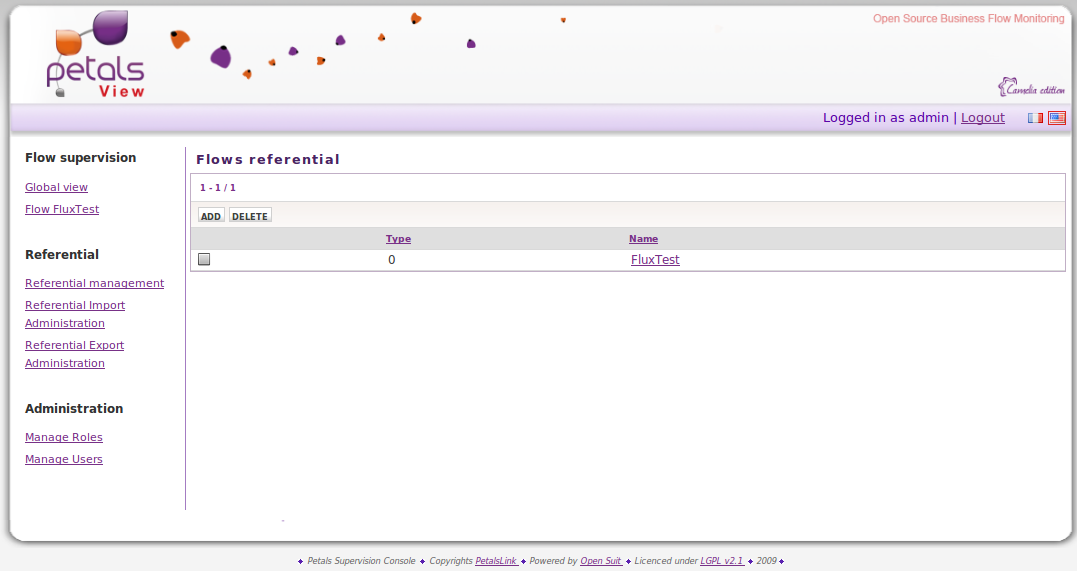Sort the table by the Type column
The width and height of the screenshot is (1077, 571).
coord(398,239)
